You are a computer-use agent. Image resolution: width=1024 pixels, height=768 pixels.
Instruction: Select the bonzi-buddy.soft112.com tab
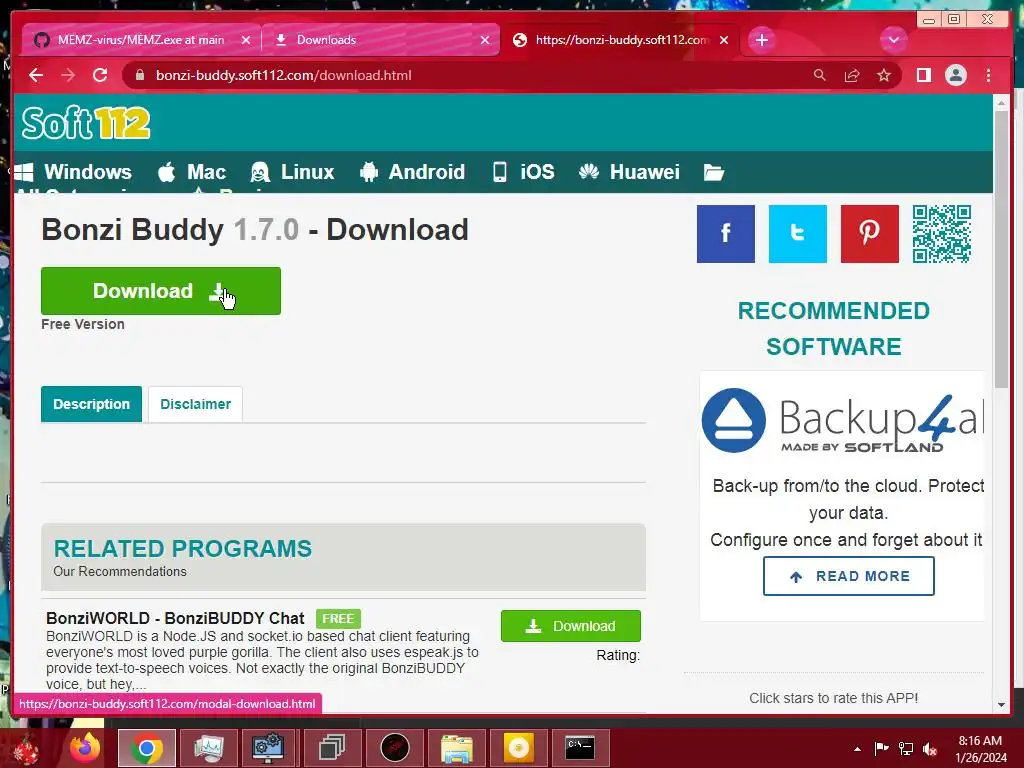(x=620, y=40)
